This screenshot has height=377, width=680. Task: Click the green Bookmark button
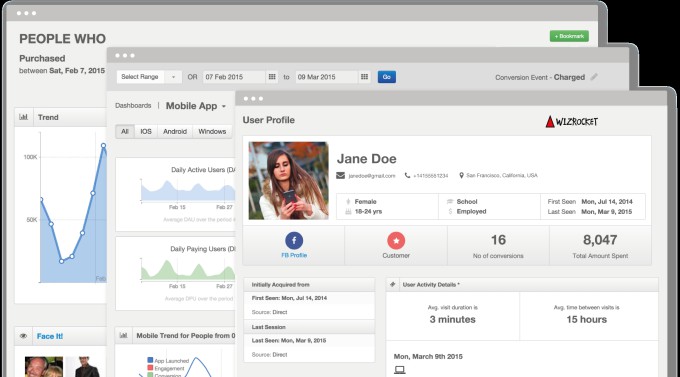[569, 36]
